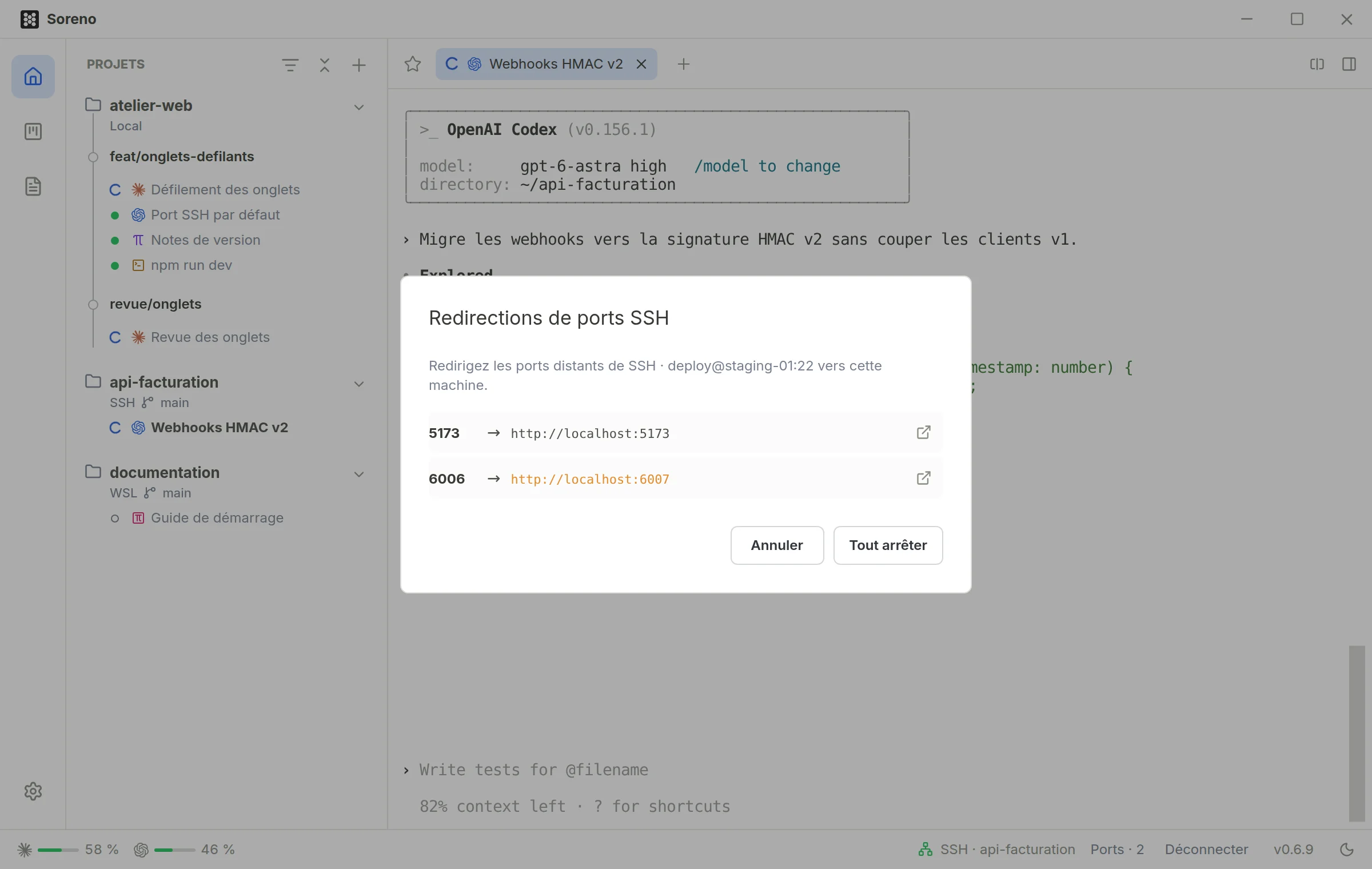Click the 58 % usage bar
Image resolution: width=1372 pixels, height=869 pixels.
click(x=58, y=850)
